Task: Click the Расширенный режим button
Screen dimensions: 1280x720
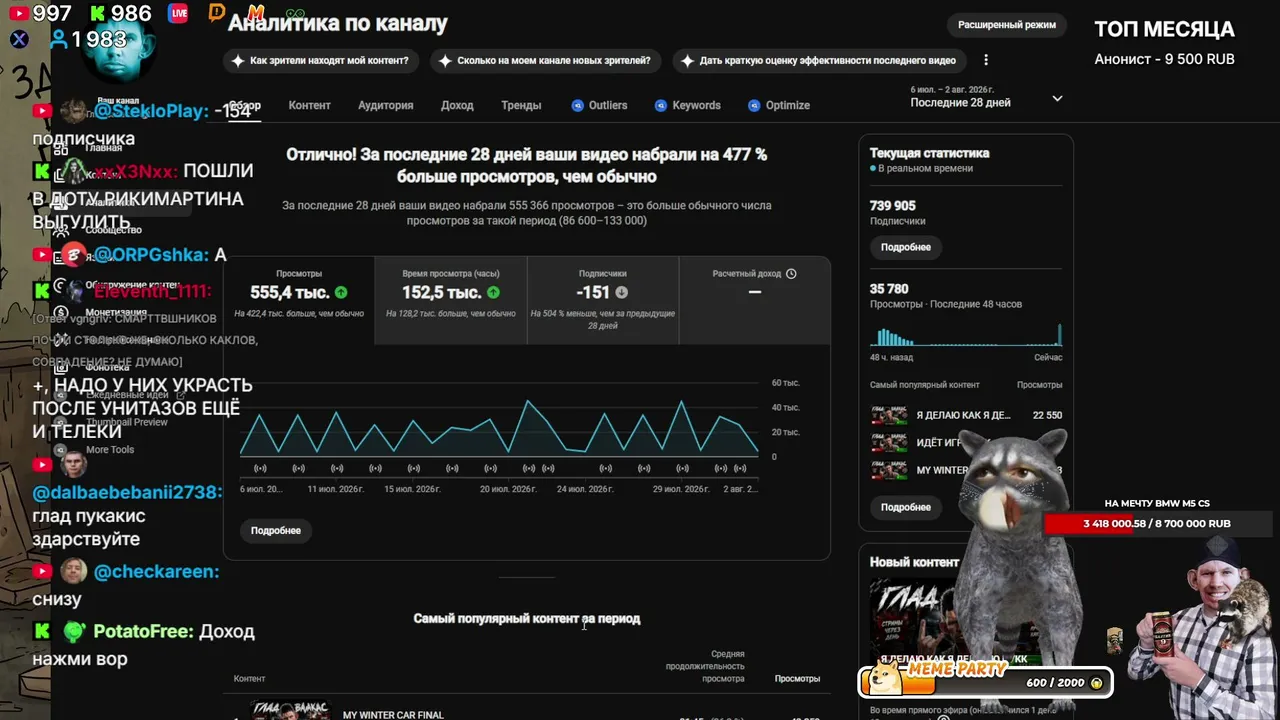Action: tap(1007, 25)
